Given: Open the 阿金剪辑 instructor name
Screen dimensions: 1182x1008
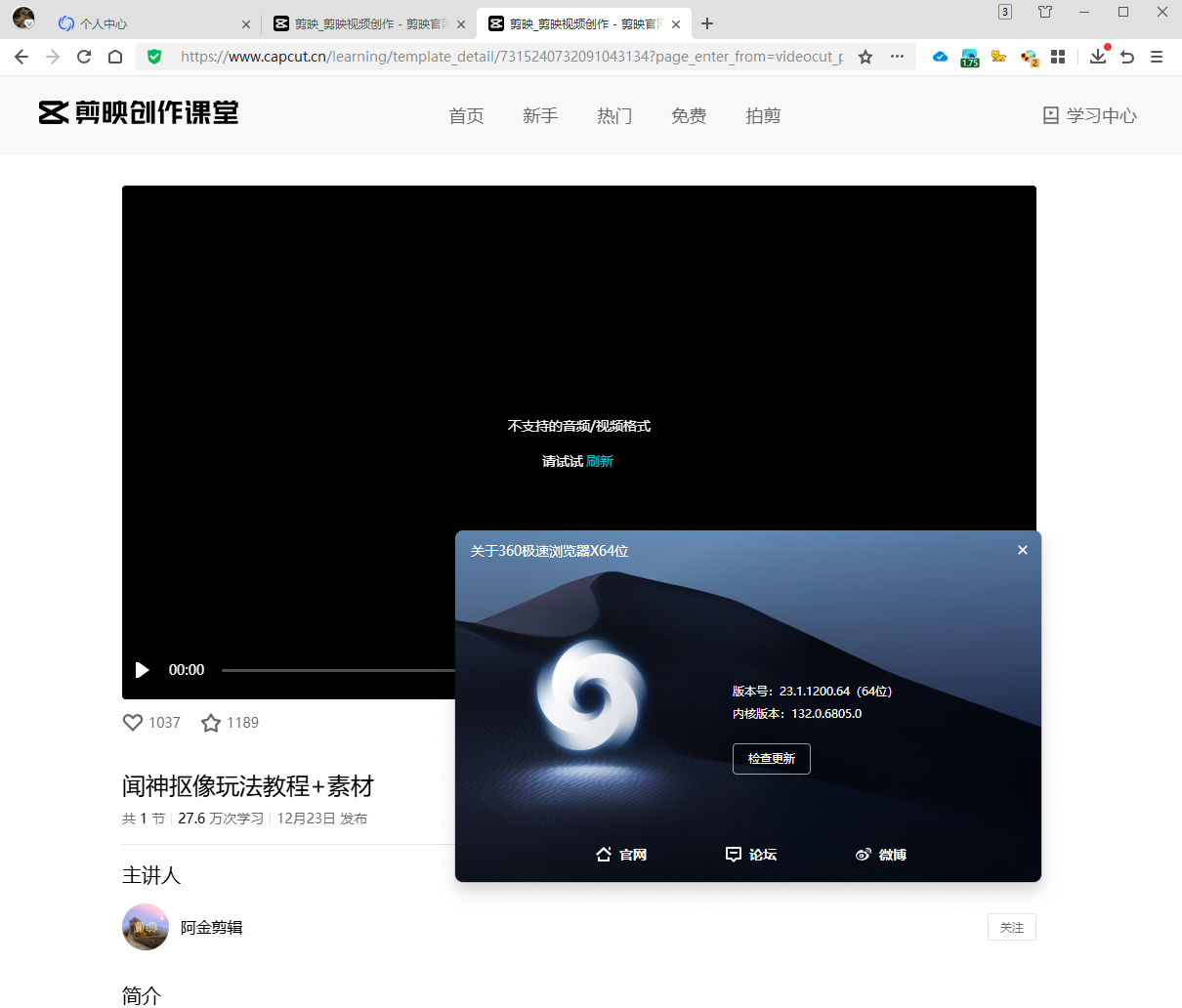Looking at the screenshot, I should click(x=212, y=928).
